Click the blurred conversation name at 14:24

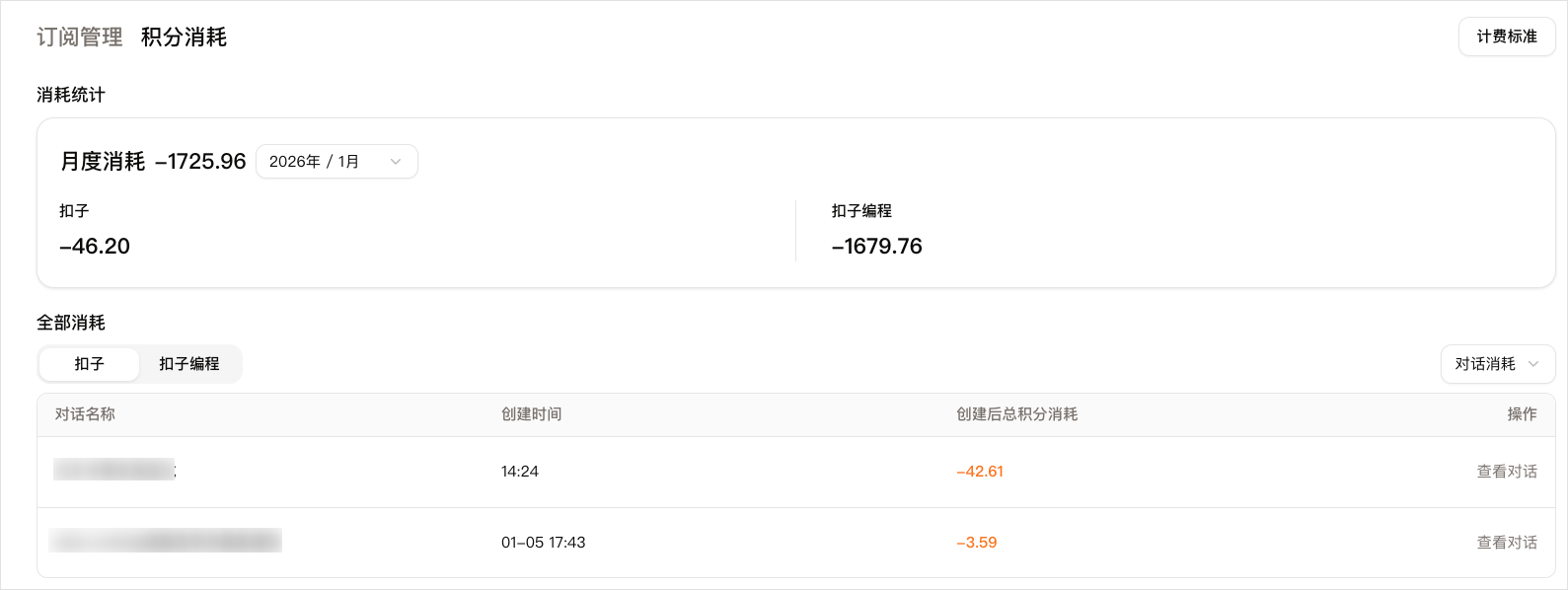pyautogui.click(x=114, y=470)
